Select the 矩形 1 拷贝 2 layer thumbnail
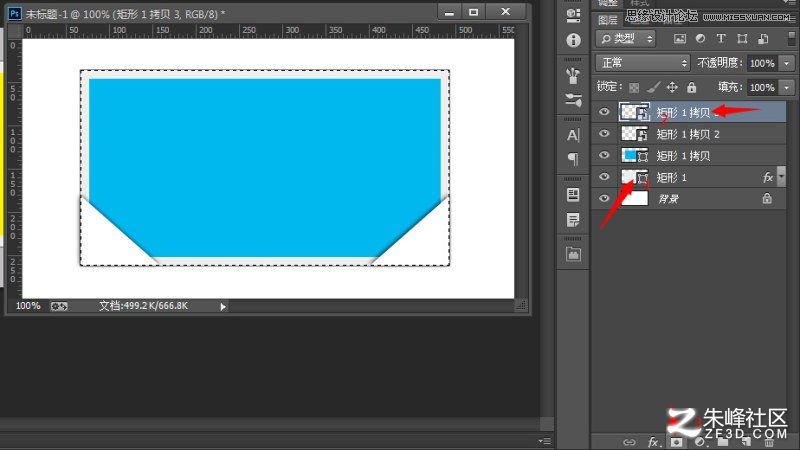The image size is (800, 450). coord(634,134)
